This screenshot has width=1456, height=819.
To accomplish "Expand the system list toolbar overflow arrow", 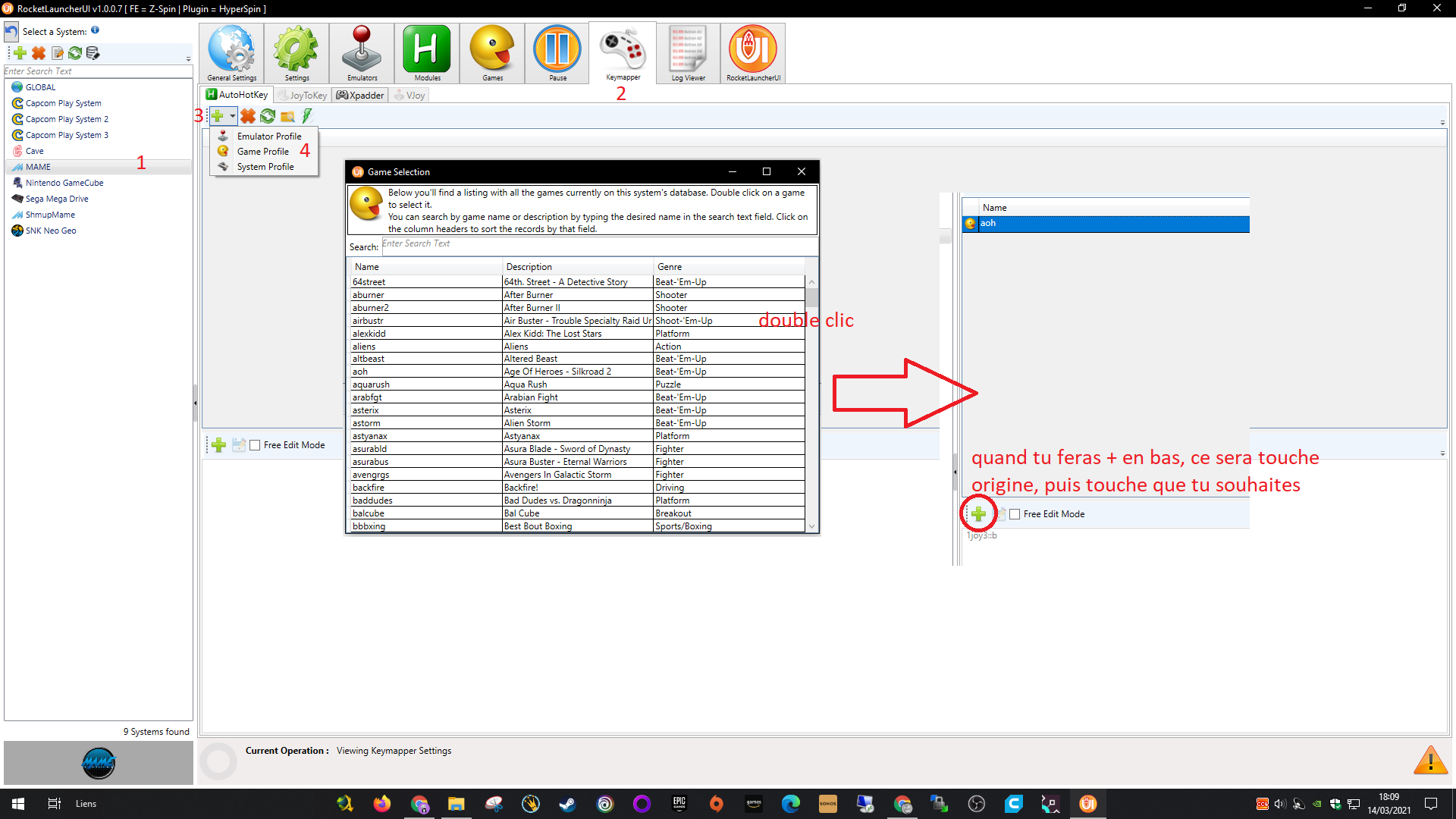I will [188, 58].
